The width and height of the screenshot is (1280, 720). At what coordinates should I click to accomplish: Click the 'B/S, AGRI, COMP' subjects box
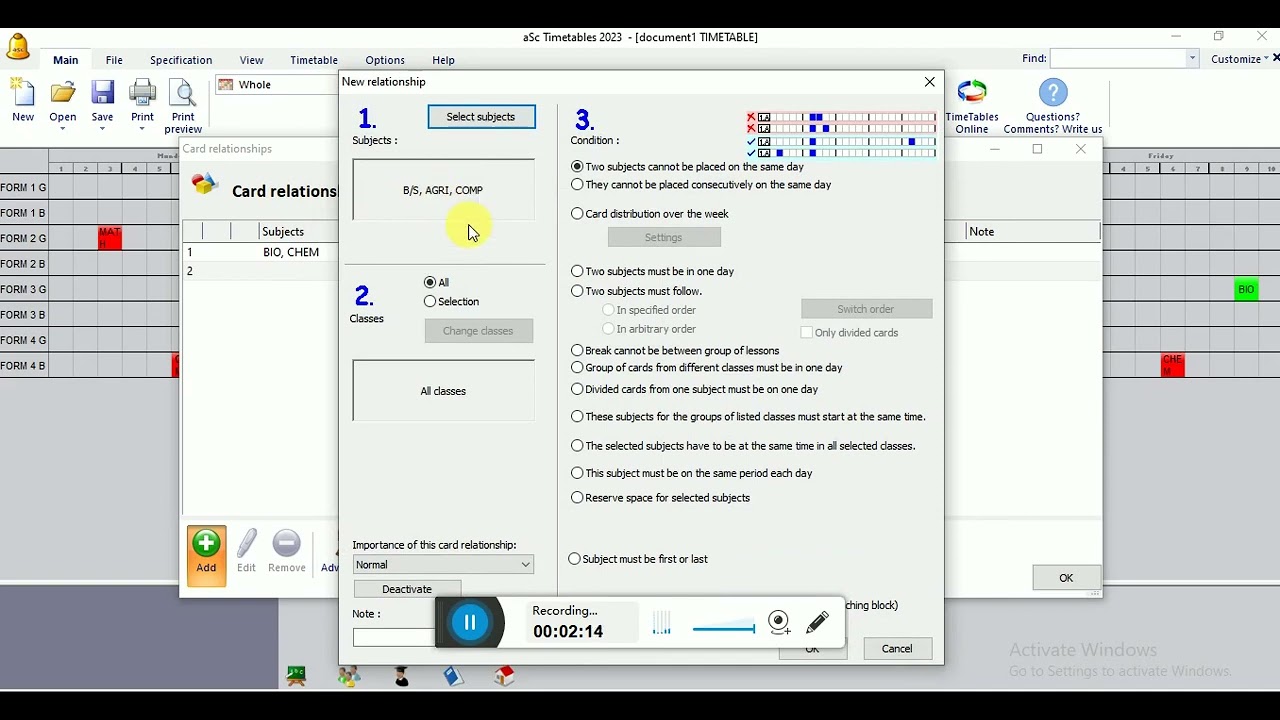pyautogui.click(x=443, y=190)
